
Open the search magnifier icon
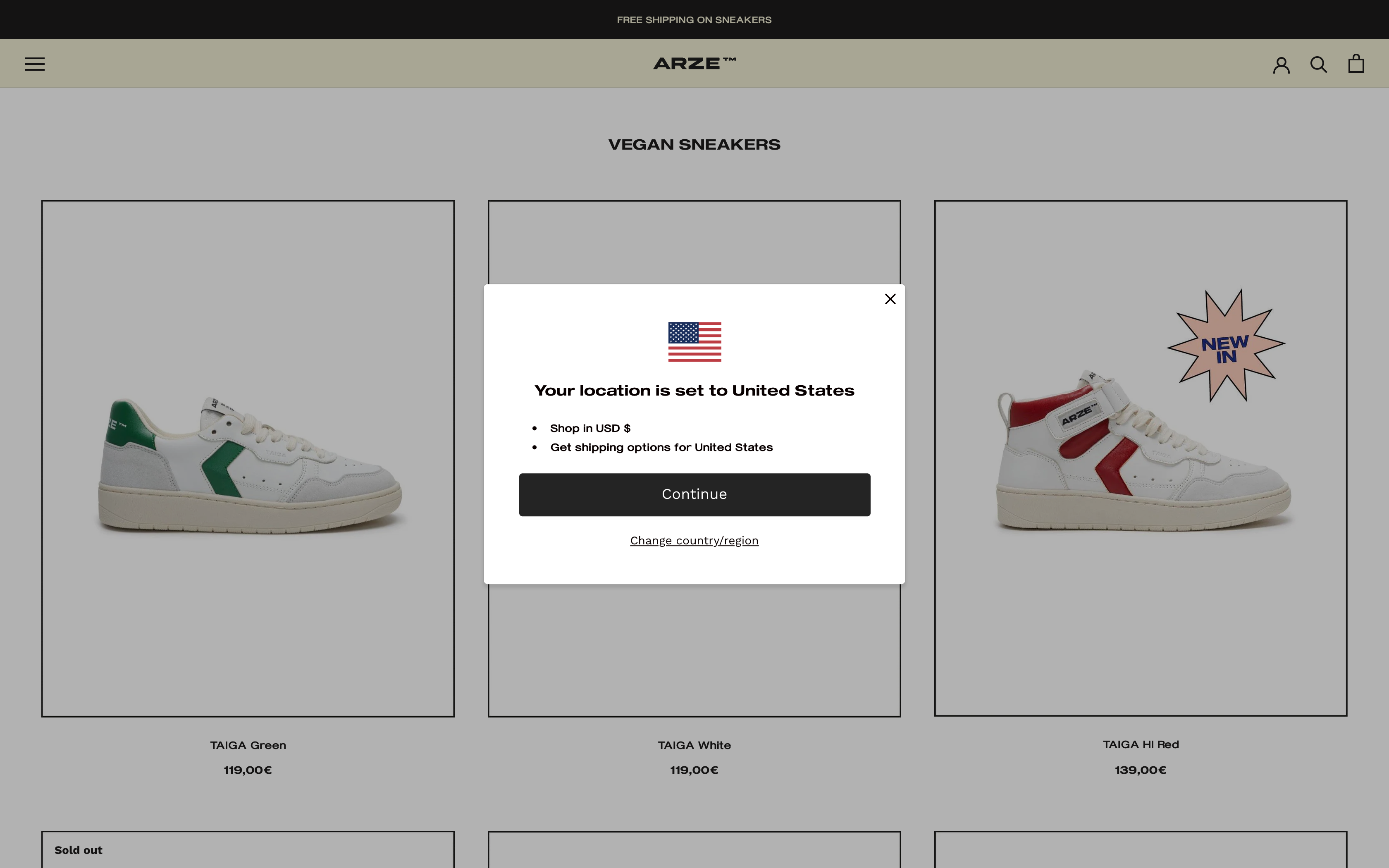1318,64
